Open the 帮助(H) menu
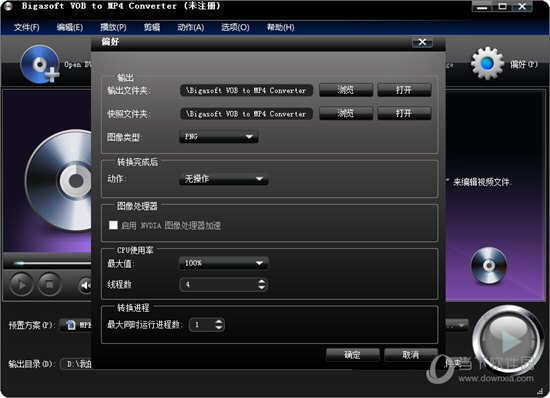Viewport: 550px width, 398px height. click(280, 27)
